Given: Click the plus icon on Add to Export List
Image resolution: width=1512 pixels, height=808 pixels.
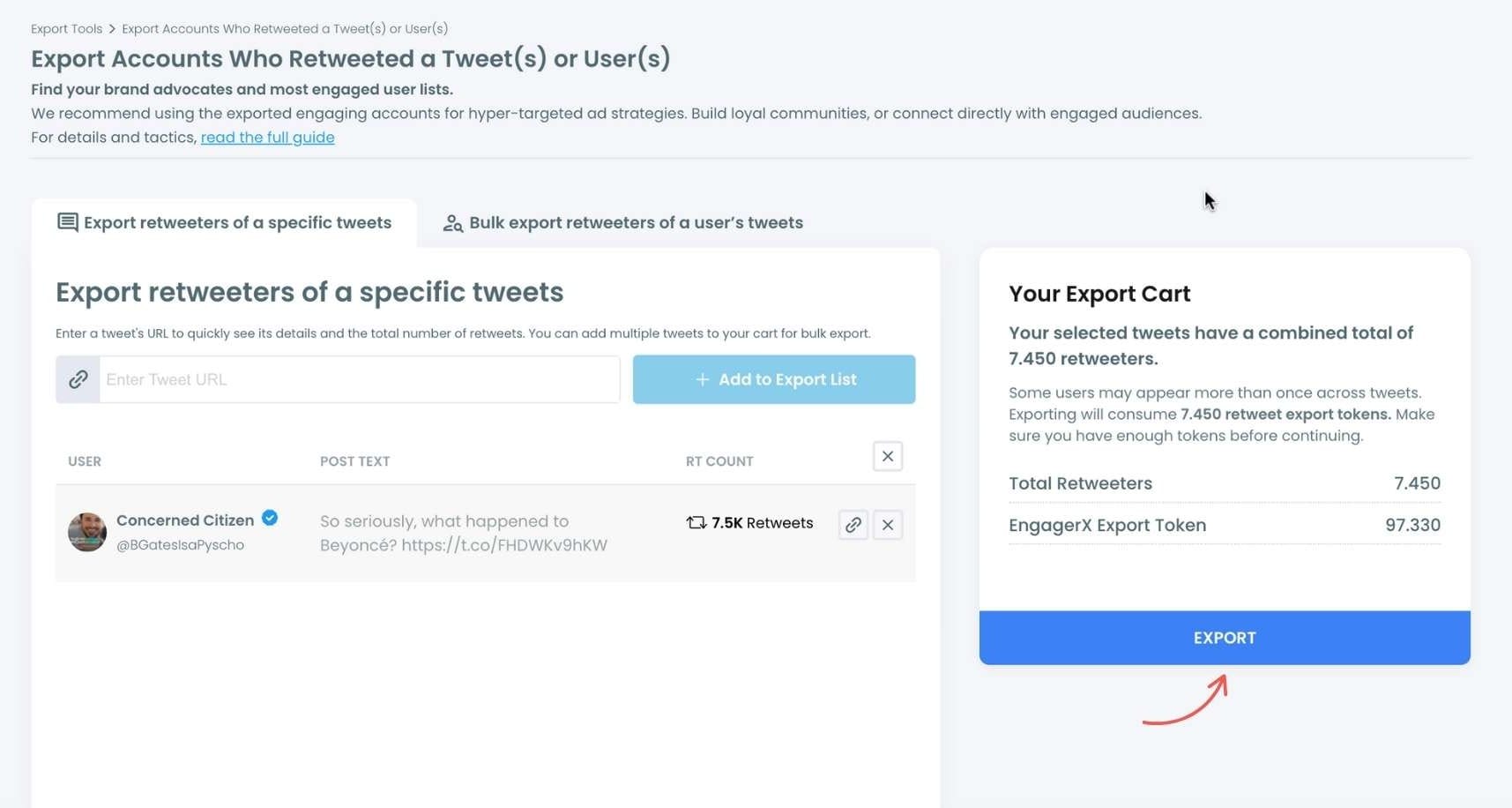Looking at the screenshot, I should [x=702, y=379].
